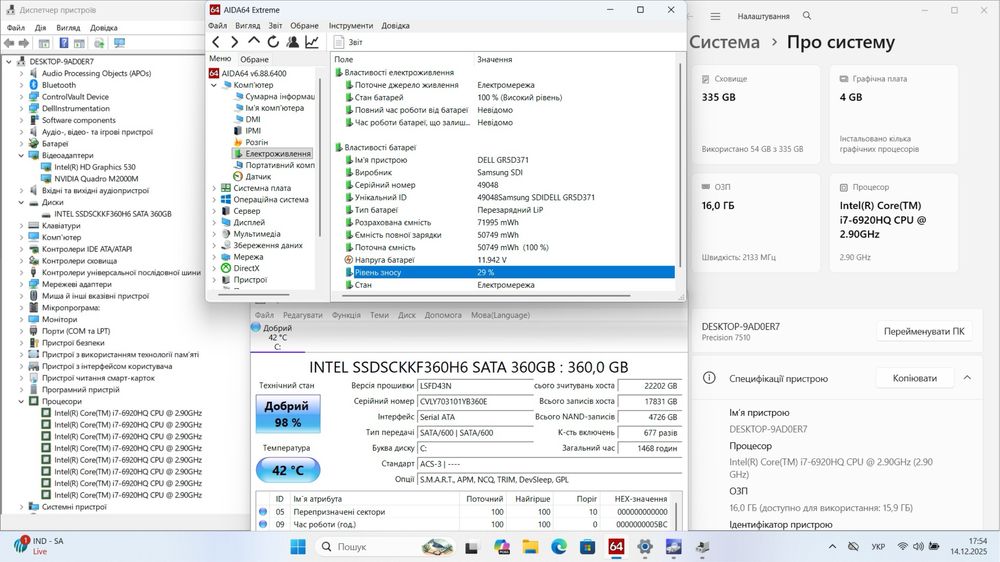Switch to Обране tab in AIDA64

coord(254,59)
